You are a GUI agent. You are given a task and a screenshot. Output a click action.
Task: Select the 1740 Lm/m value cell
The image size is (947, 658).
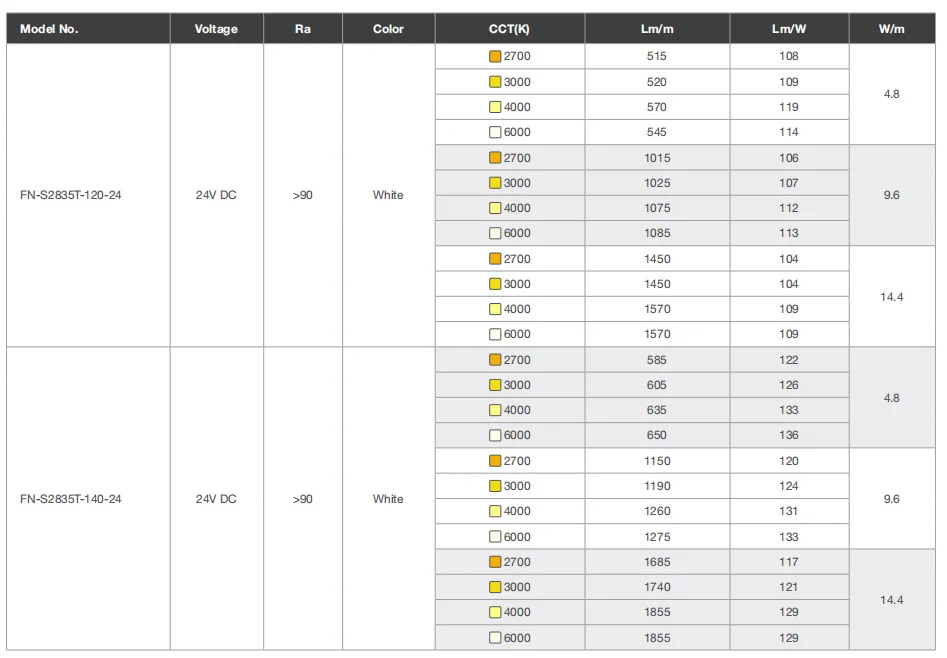[x=657, y=587]
